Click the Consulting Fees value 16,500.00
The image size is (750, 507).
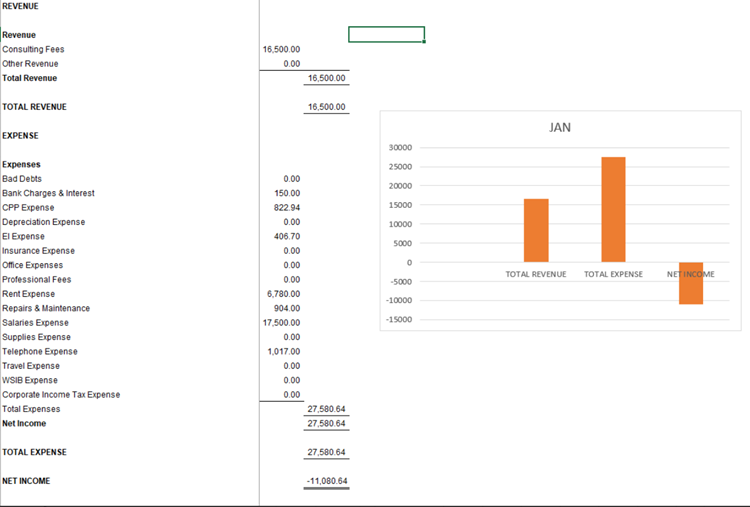pos(281,49)
